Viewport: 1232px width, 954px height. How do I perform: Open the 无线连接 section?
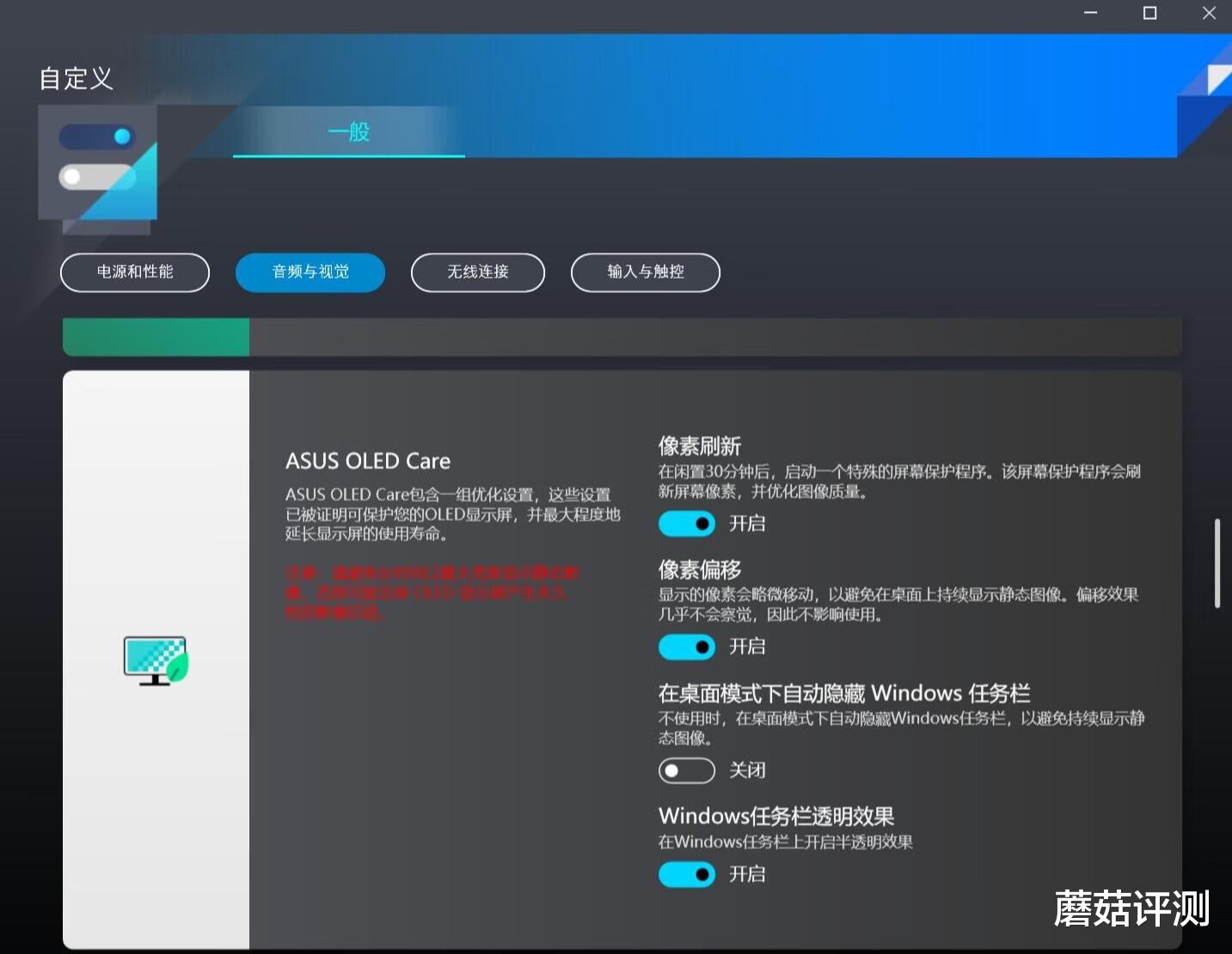477,272
